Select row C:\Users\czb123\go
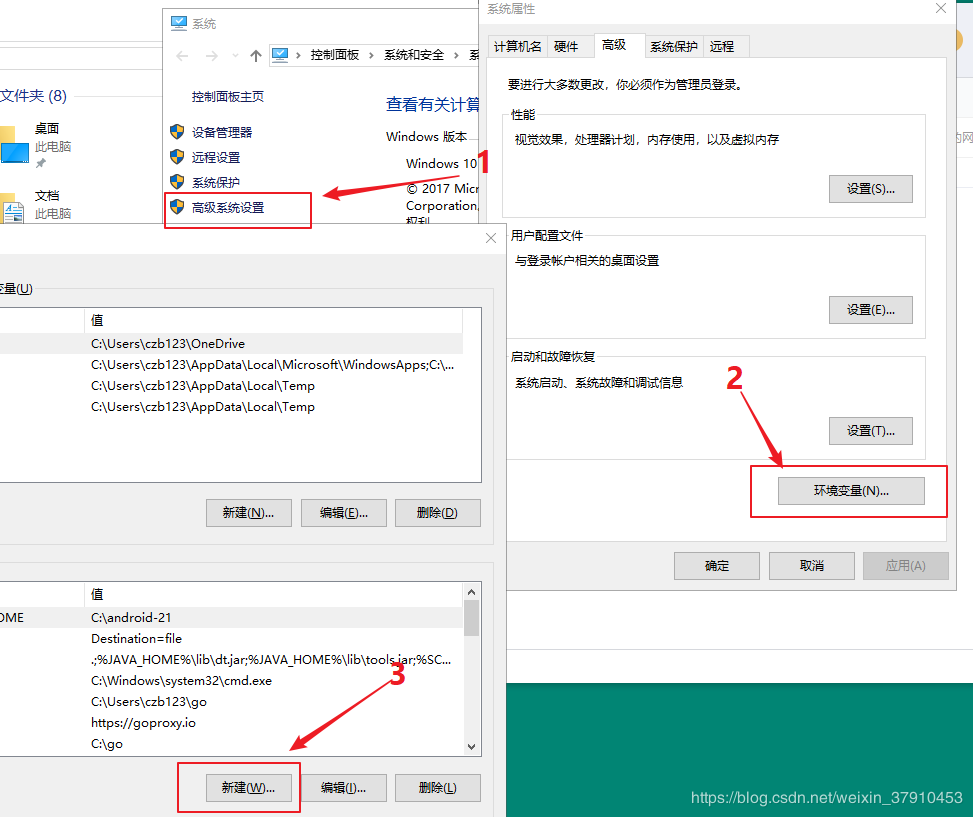This screenshot has width=973, height=817. 231,702
